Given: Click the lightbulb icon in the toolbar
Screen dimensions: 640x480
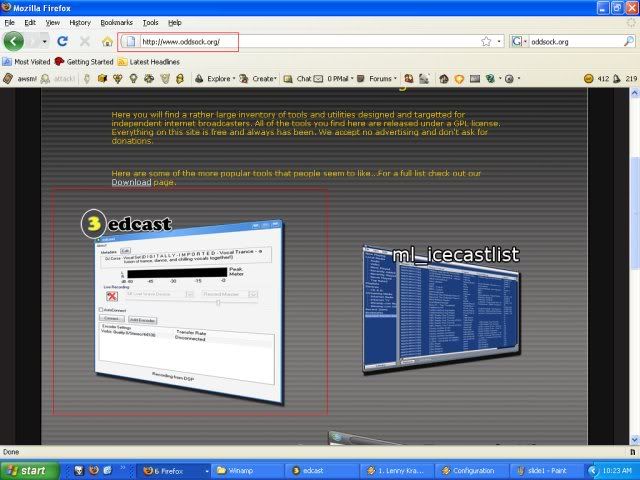Looking at the screenshot, I should 133,78.
